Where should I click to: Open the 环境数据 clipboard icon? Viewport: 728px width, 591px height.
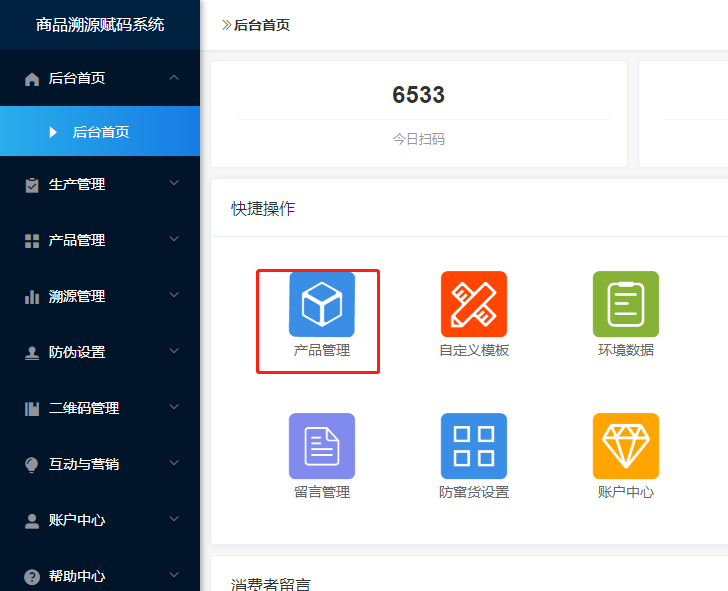click(625, 304)
